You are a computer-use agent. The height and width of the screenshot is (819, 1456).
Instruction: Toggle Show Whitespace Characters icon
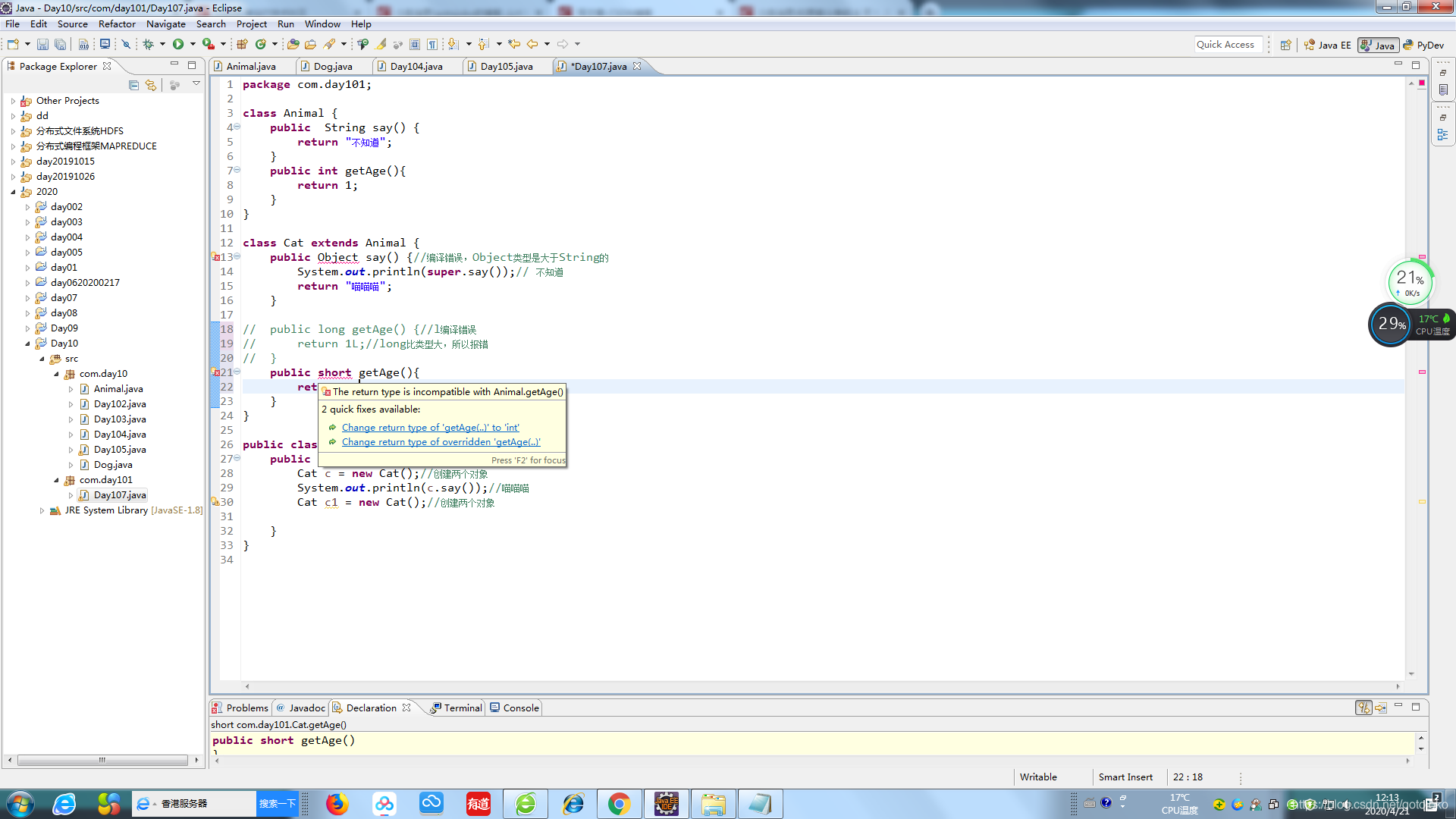(x=432, y=45)
